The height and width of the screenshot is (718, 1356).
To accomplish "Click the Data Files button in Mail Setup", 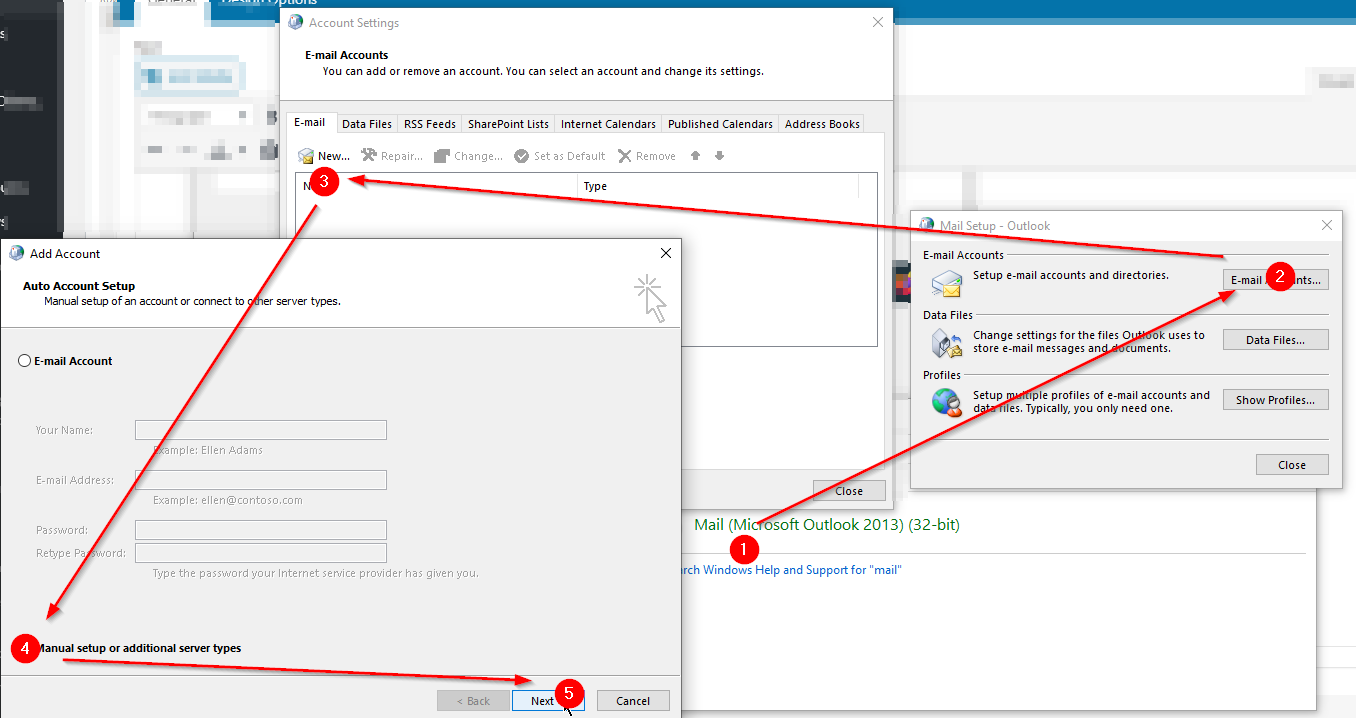I will click(x=1276, y=340).
